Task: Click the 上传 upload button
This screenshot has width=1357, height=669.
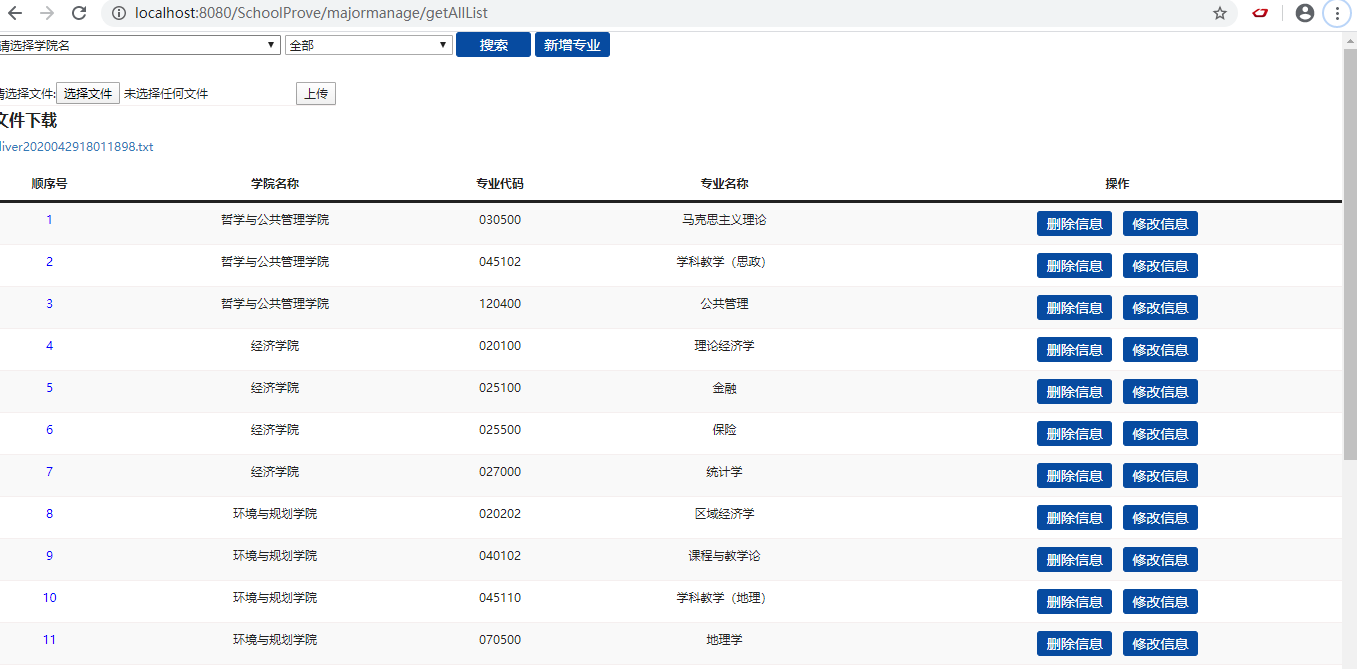Action: pos(315,92)
